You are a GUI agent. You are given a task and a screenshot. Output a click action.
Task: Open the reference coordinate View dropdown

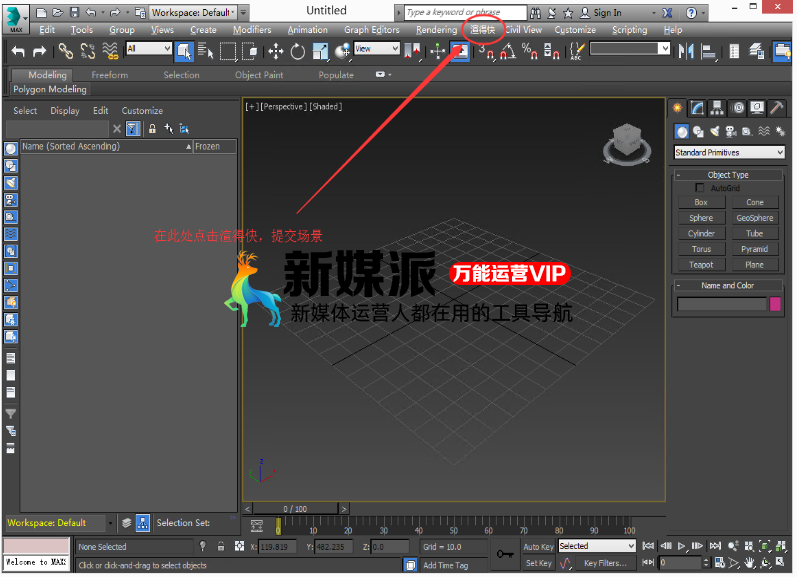(377, 49)
